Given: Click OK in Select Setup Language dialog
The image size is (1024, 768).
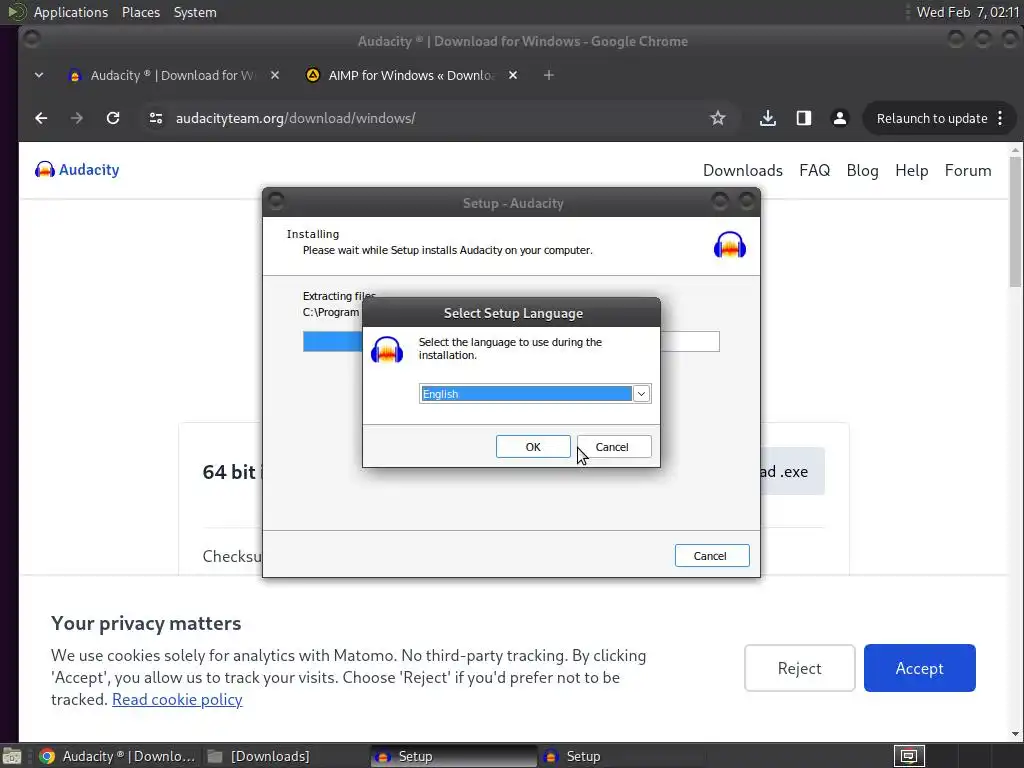Looking at the screenshot, I should tap(533, 447).
